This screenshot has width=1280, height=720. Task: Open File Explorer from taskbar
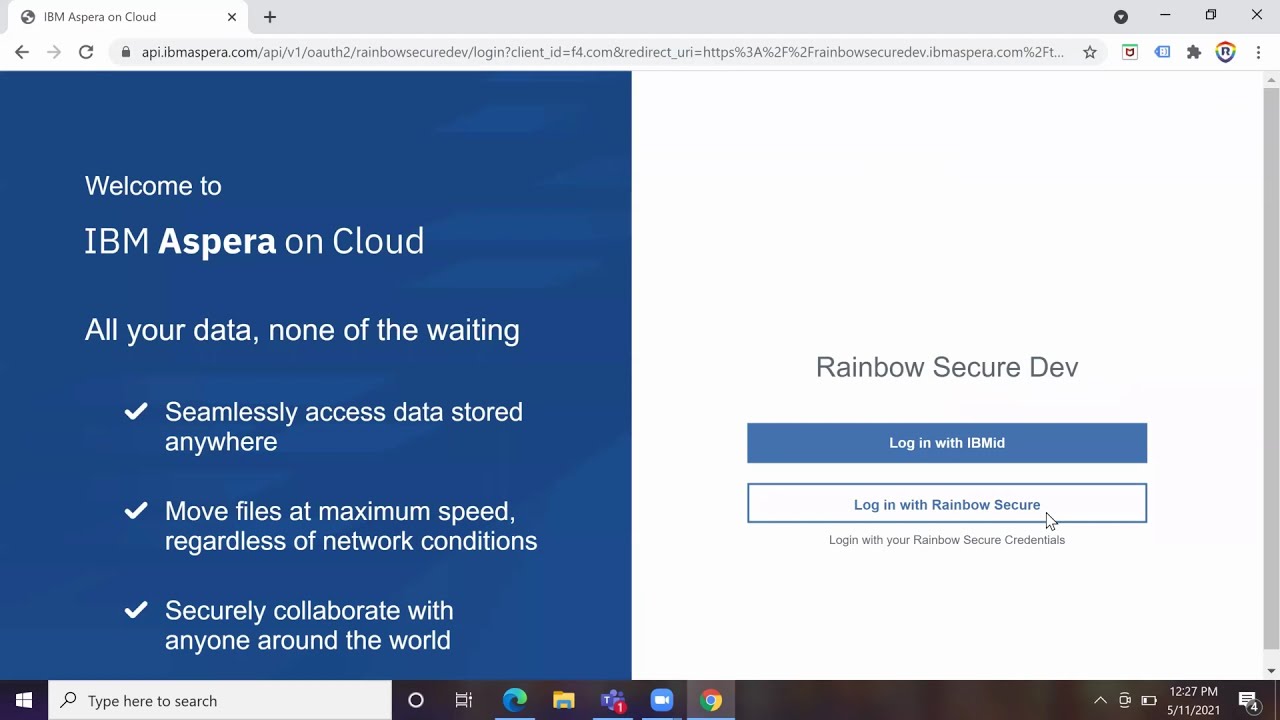[564, 700]
